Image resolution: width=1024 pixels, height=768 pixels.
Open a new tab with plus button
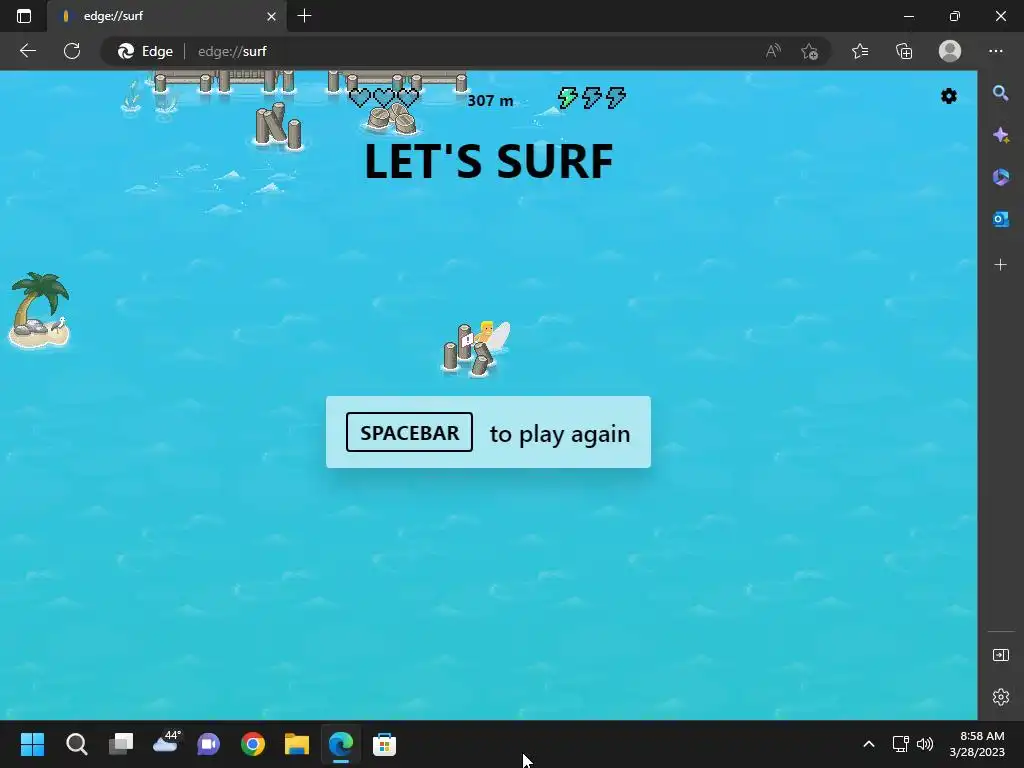304,16
